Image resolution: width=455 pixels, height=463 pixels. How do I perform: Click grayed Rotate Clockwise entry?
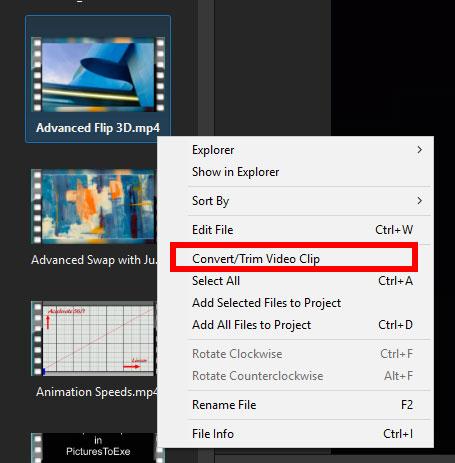(295, 354)
